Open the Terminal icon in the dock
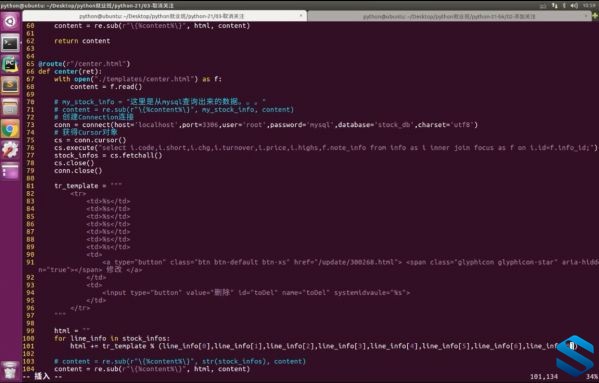 point(10,43)
